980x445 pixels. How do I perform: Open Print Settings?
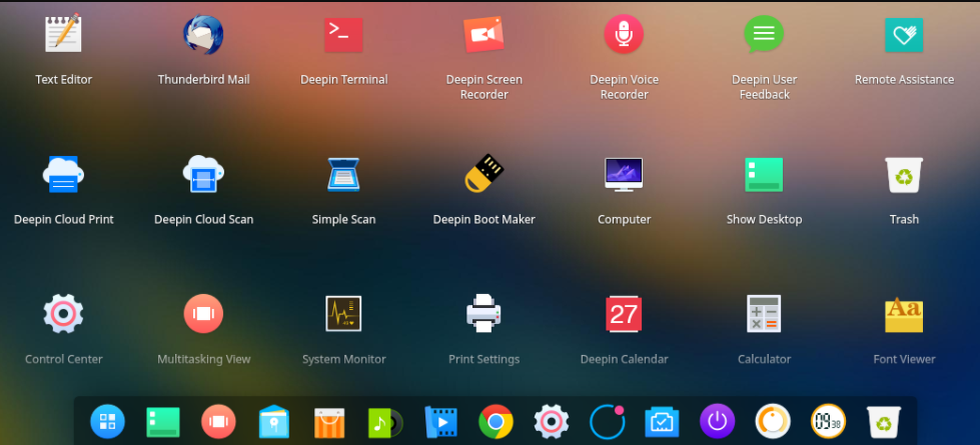tap(484, 314)
